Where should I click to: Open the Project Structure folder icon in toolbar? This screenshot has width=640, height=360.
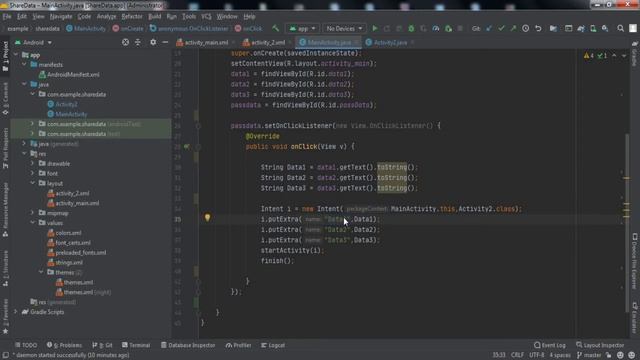[553, 29]
